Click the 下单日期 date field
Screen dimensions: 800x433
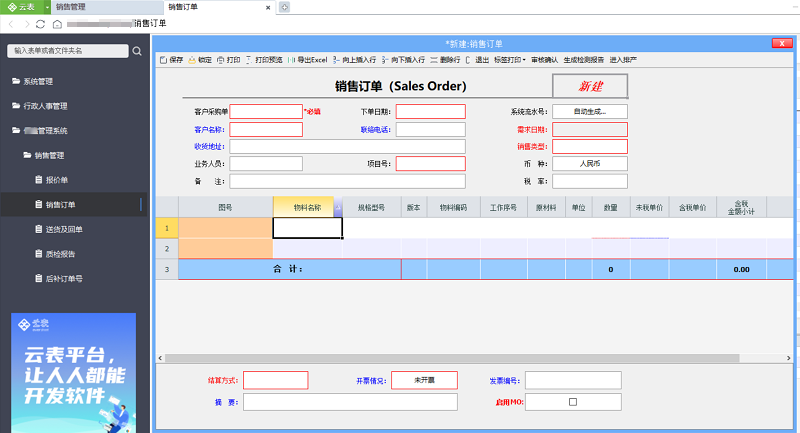(431, 112)
